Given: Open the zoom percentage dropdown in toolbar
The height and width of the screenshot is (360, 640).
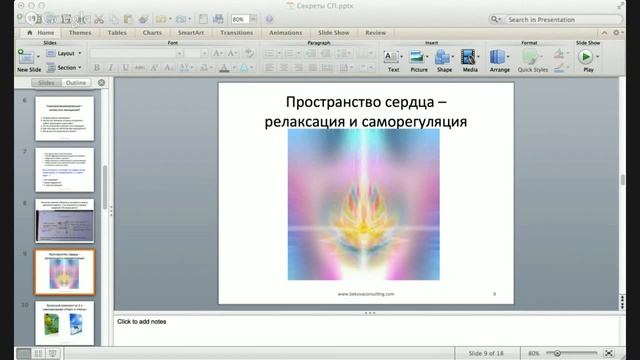Looking at the screenshot, I should (253, 19).
